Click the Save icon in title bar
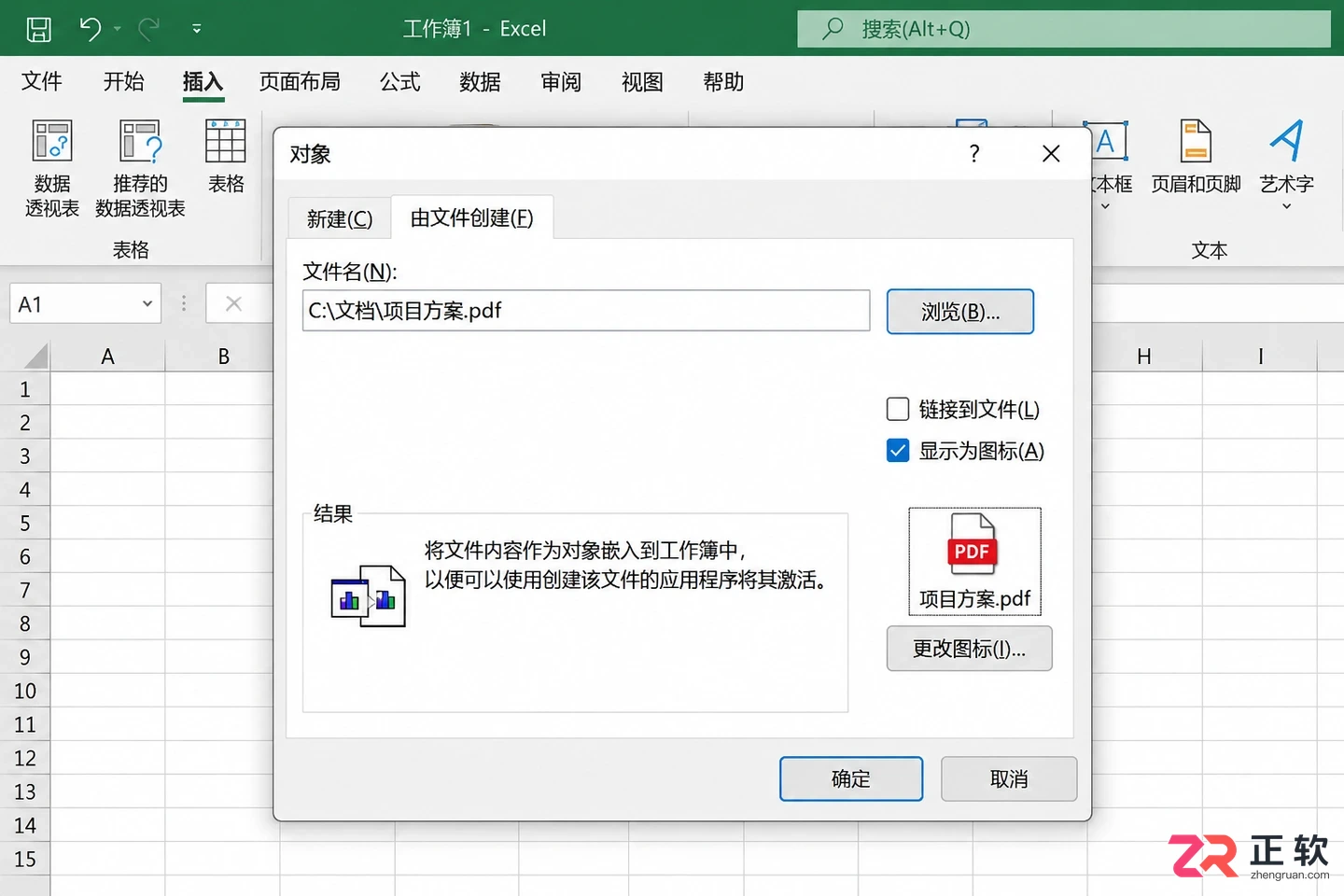This screenshot has width=1344, height=896. coord(39,29)
